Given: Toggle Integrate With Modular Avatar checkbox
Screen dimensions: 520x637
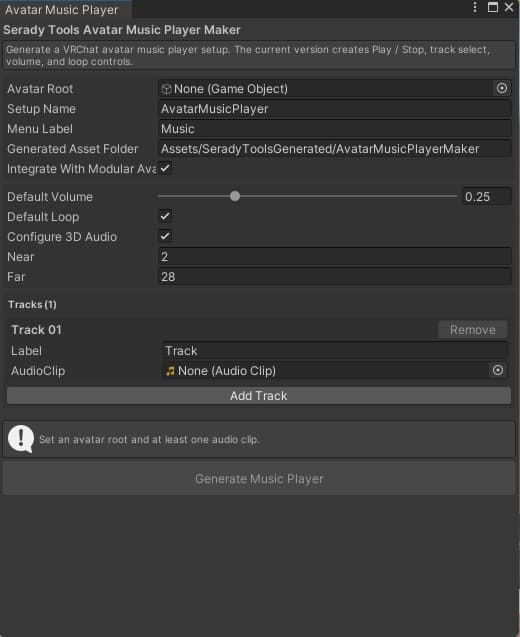Looking at the screenshot, I should (x=165, y=169).
